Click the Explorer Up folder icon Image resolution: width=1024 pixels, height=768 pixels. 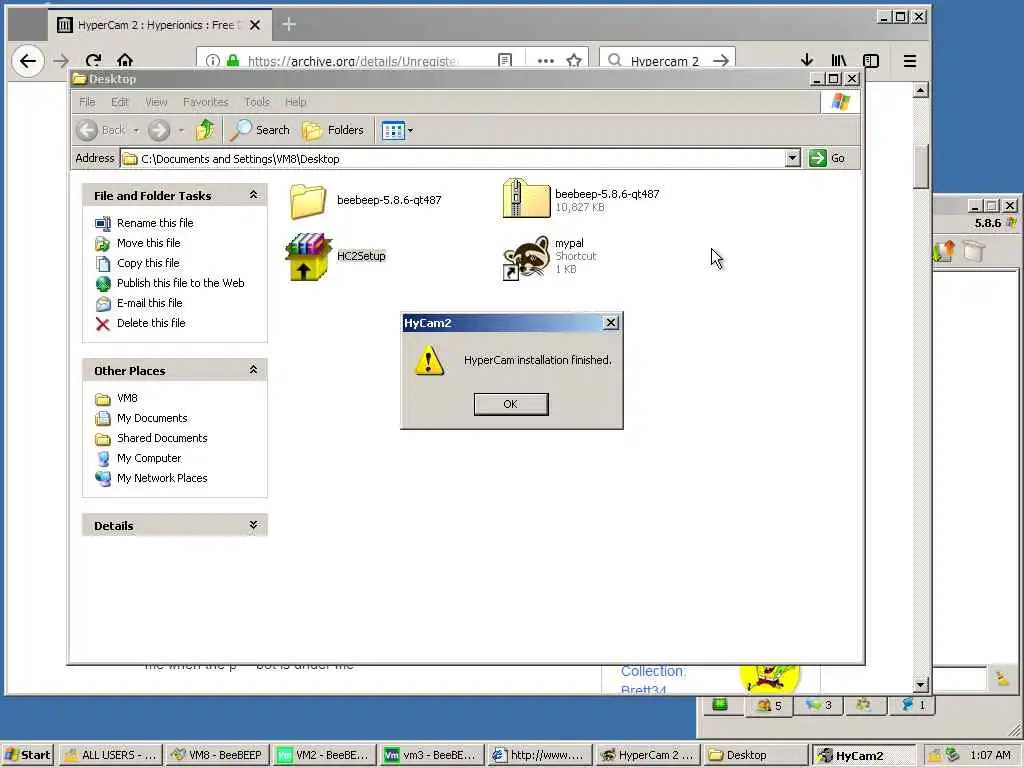click(205, 130)
